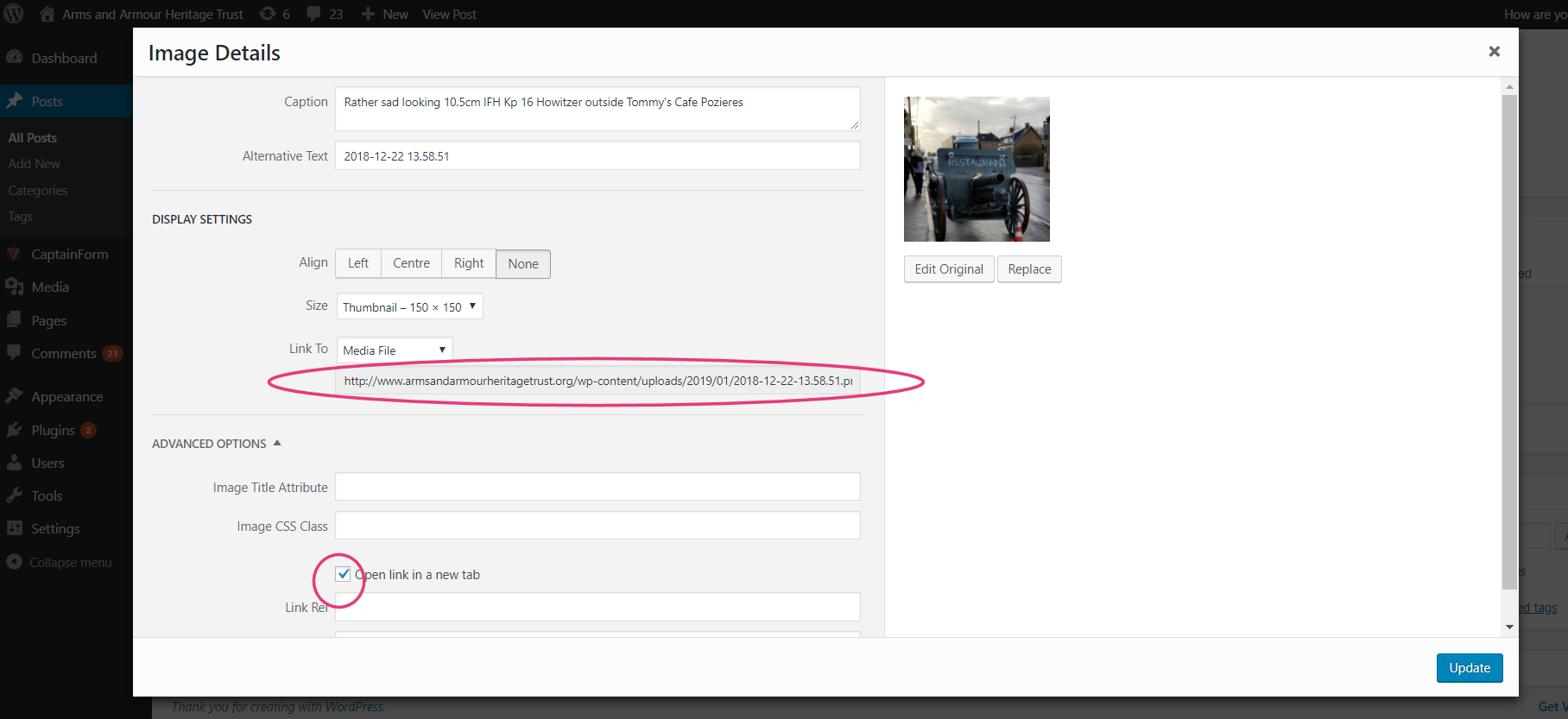Set image alignment to Centre

(411, 263)
